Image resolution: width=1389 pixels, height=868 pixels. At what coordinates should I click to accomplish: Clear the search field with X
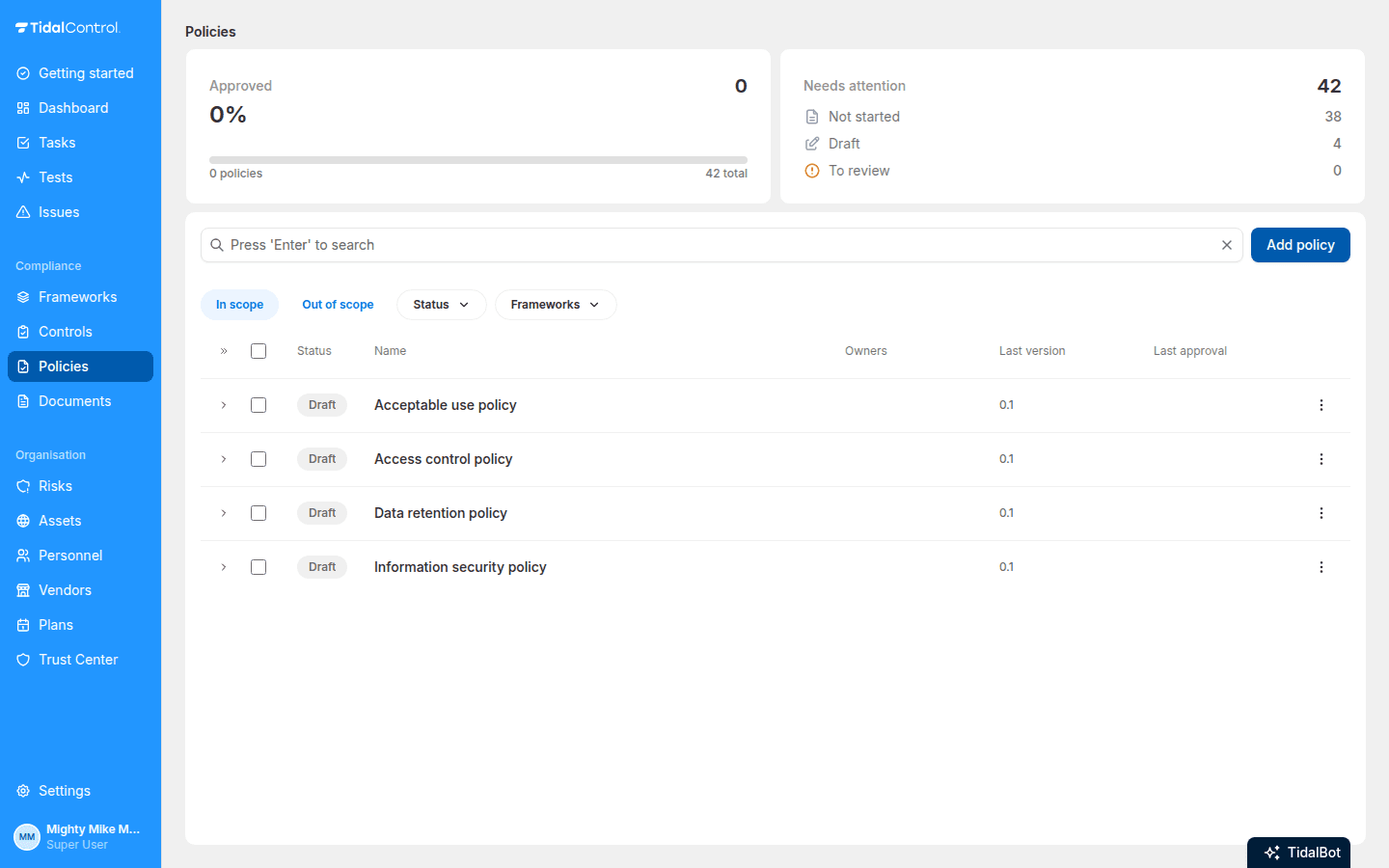tap(1227, 245)
